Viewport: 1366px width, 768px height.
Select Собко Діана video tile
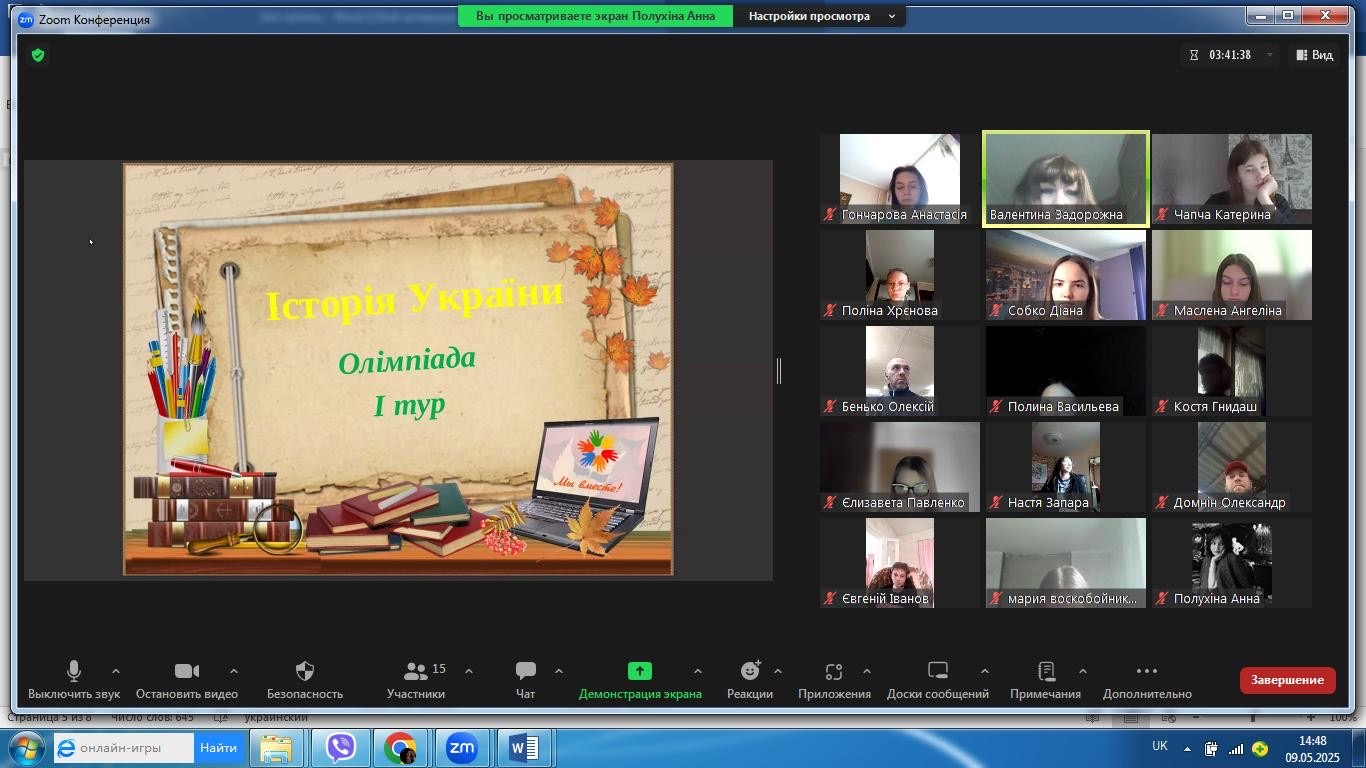tap(1066, 275)
